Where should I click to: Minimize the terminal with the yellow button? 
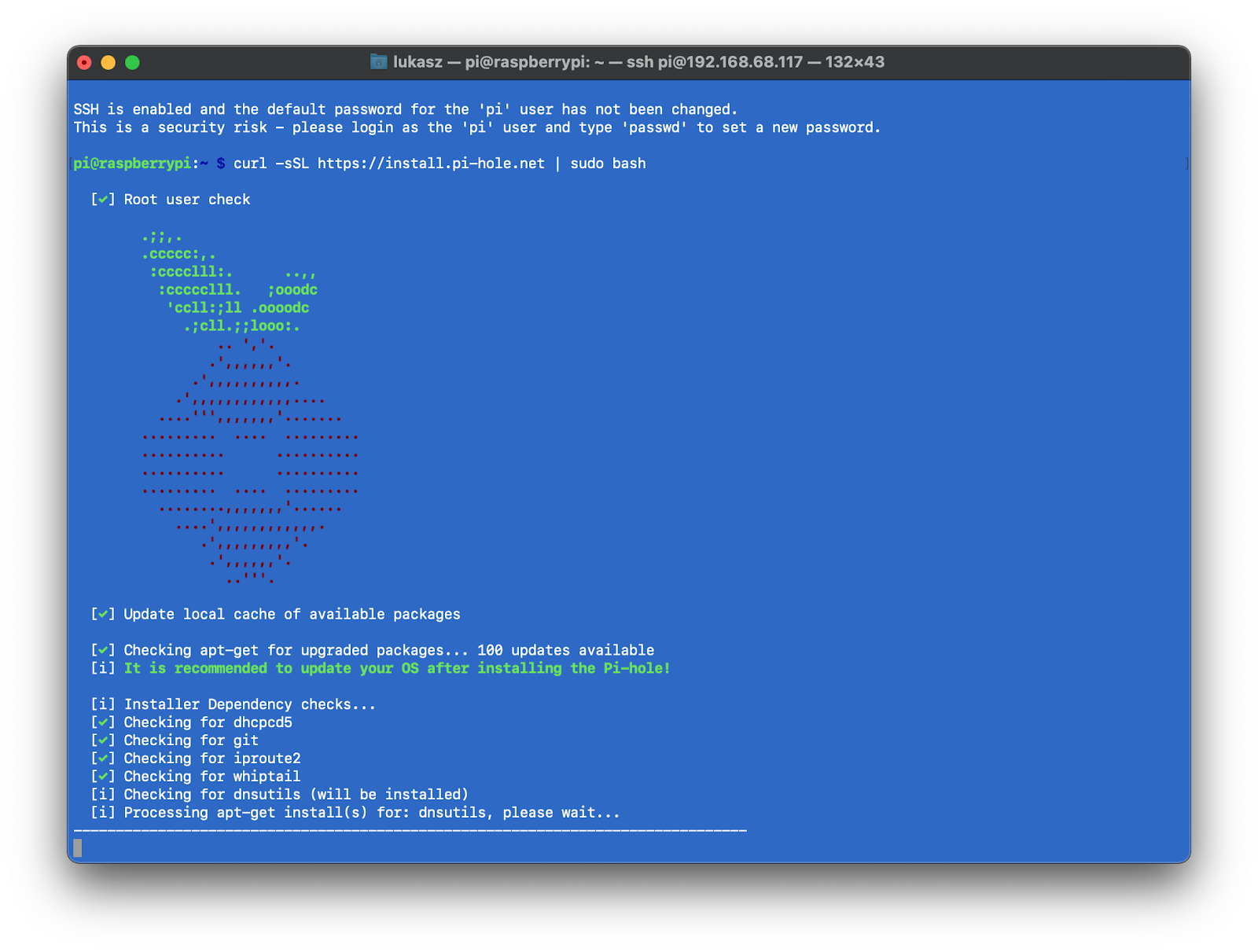tap(109, 62)
